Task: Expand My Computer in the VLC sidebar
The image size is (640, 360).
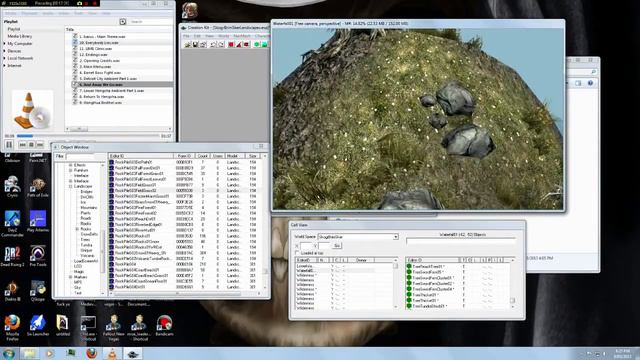Action: coord(5,44)
